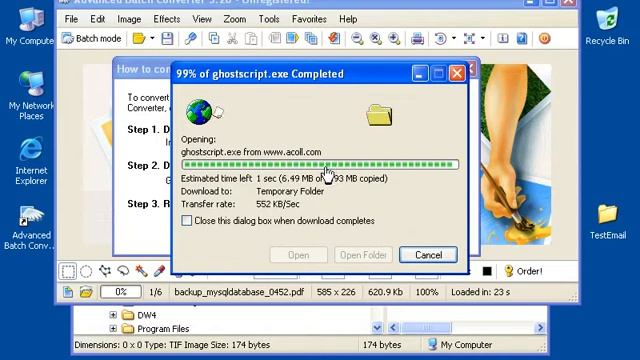Click the Order! button

(523, 271)
